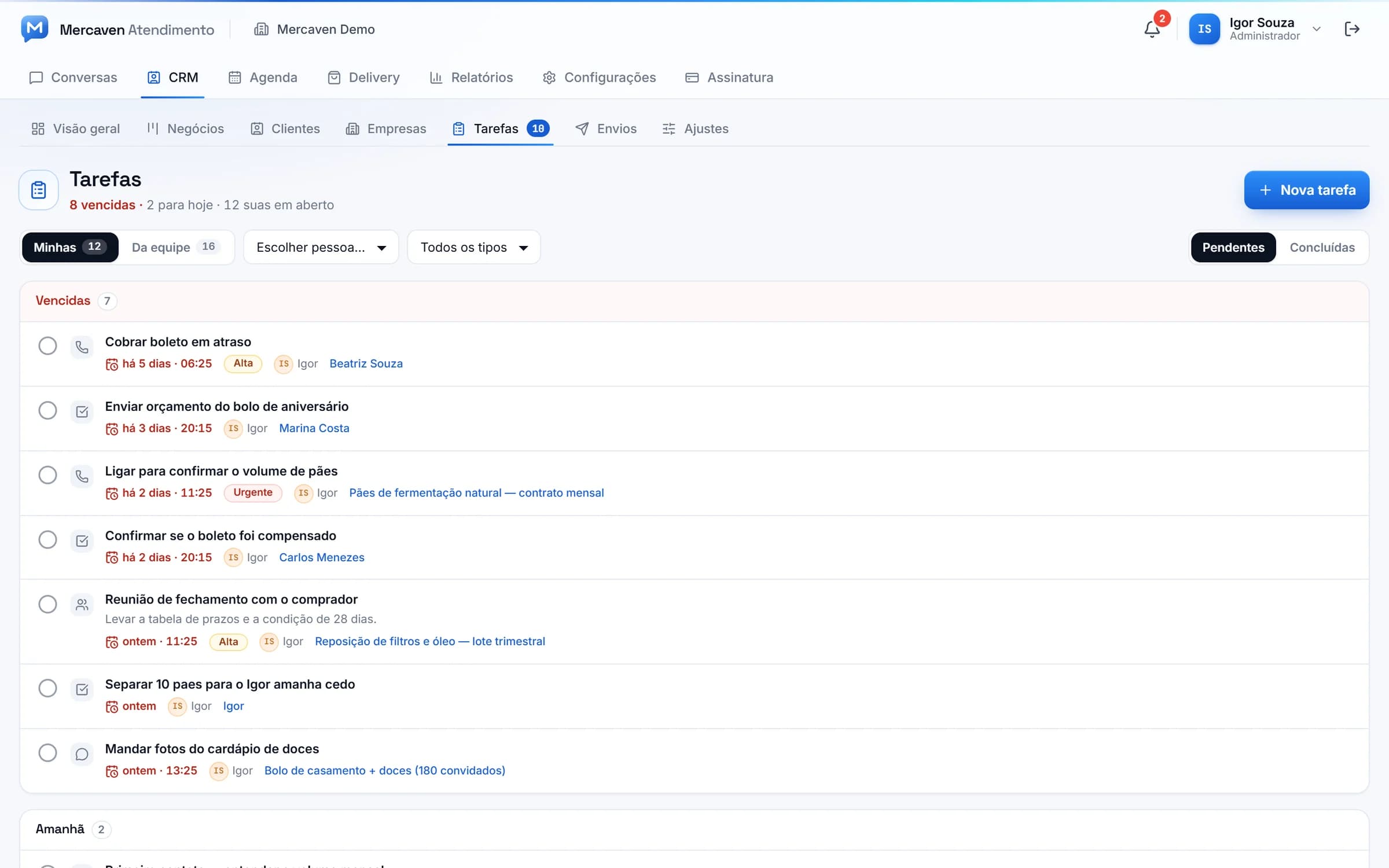Open the Todos os tipos dropdown
The height and width of the screenshot is (868, 1389).
pos(473,247)
